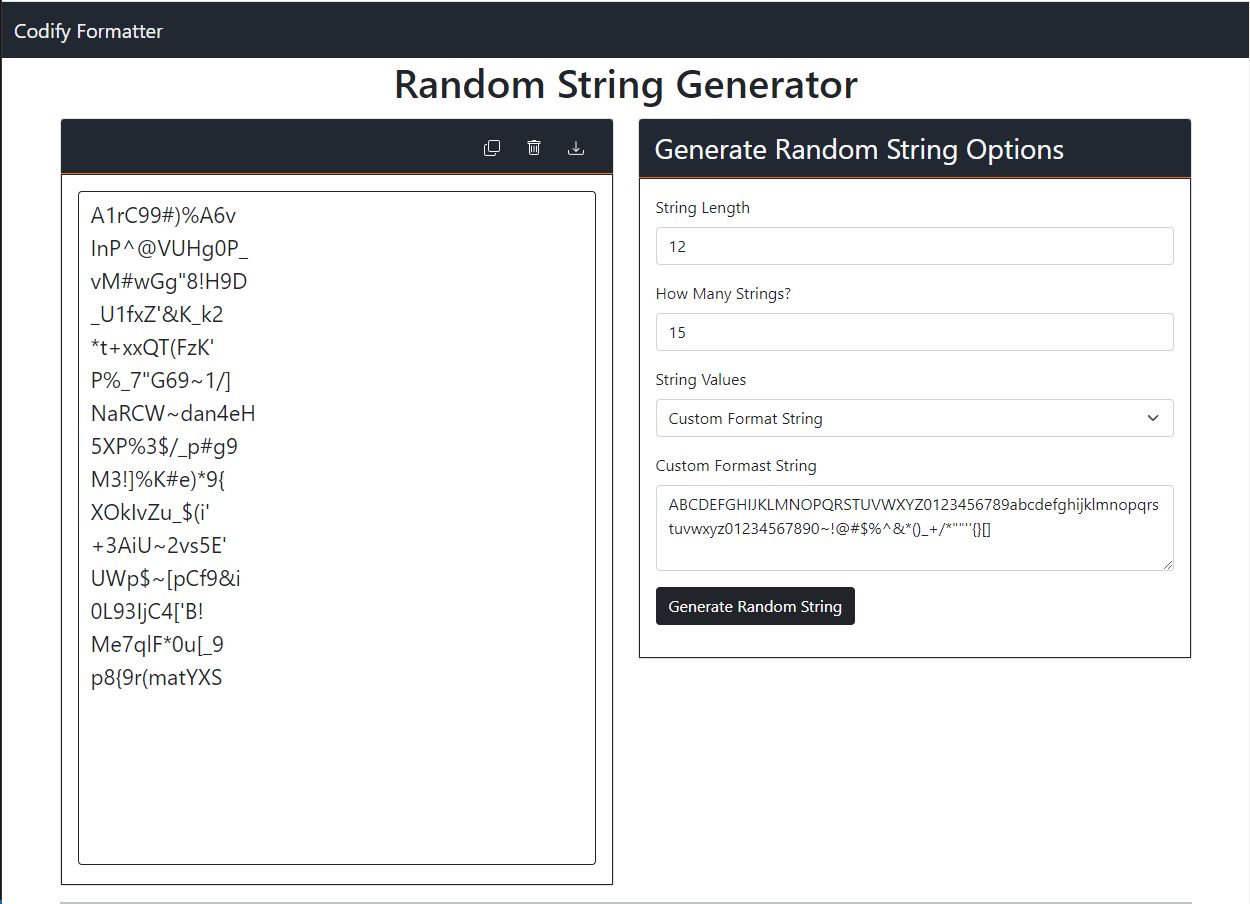The width and height of the screenshot is (1250, 904).
Task: Clear output using the trash icon
Action: coord(534,148)
